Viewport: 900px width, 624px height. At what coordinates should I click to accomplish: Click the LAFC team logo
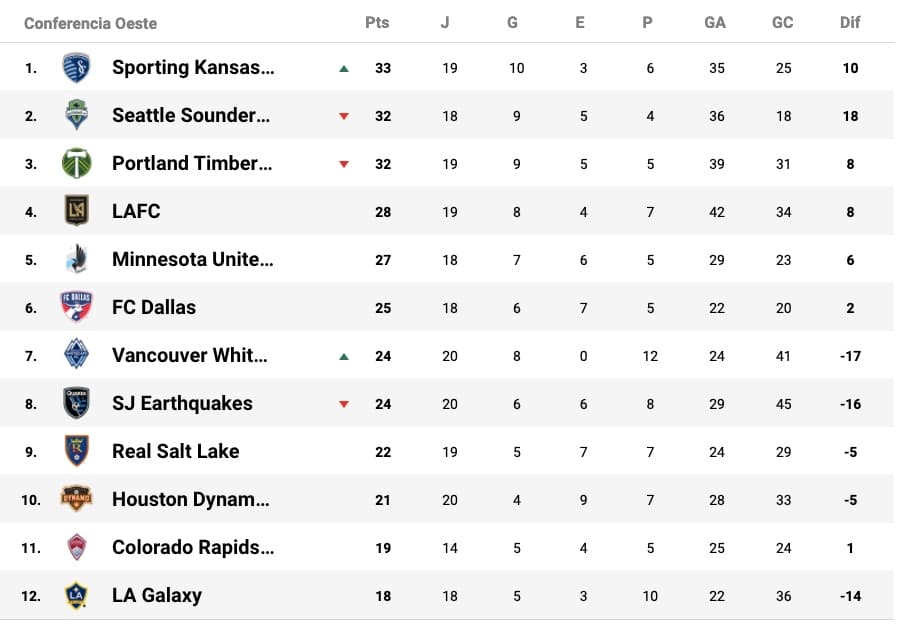[76, 211]
